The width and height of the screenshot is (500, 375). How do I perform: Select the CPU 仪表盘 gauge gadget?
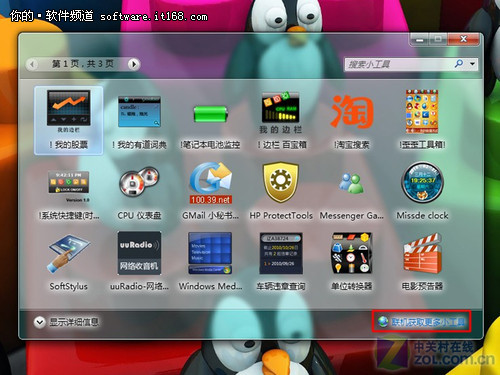pos(139,193)
